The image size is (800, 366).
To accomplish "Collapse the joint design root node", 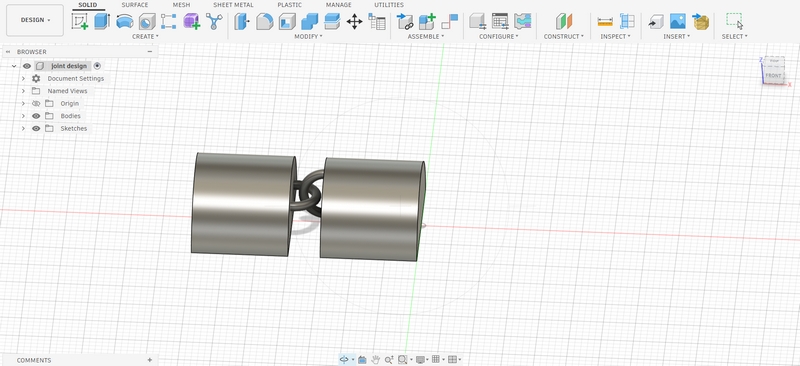I will pyautogui.click(x=14, y=66).
